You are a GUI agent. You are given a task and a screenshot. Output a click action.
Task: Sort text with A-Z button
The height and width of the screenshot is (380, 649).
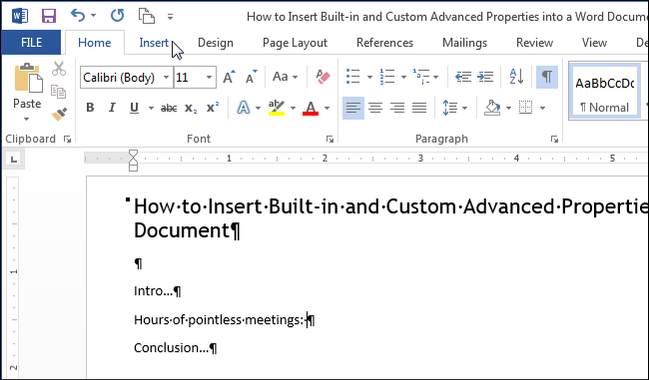click(x=517, y=77)
